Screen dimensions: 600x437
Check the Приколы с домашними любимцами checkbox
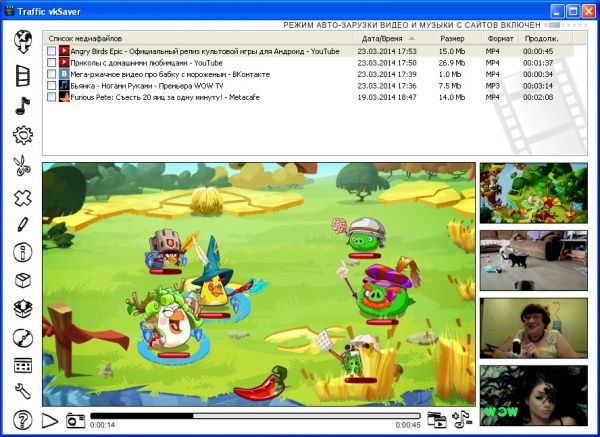[51, 62]
